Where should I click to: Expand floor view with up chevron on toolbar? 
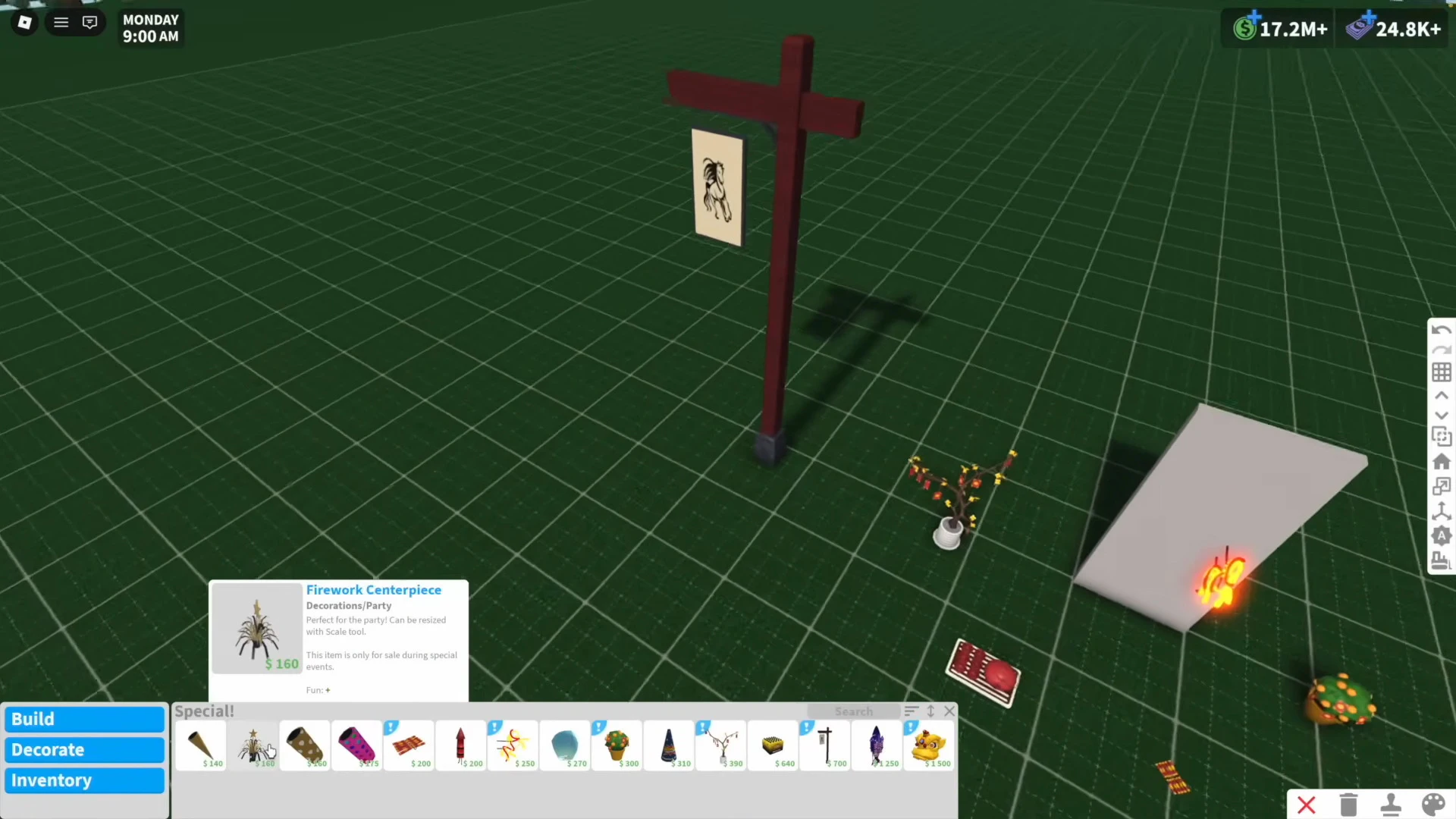[1441, 395]
